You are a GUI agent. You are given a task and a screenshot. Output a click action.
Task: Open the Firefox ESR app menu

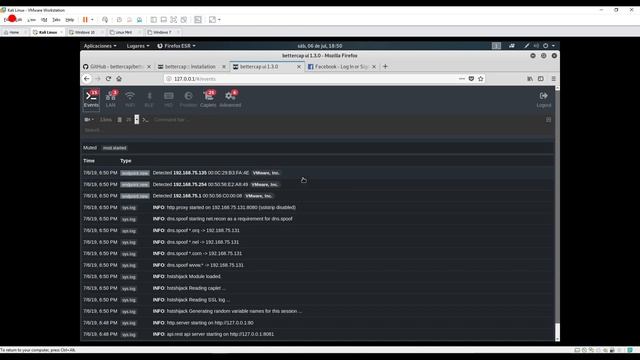176,46
